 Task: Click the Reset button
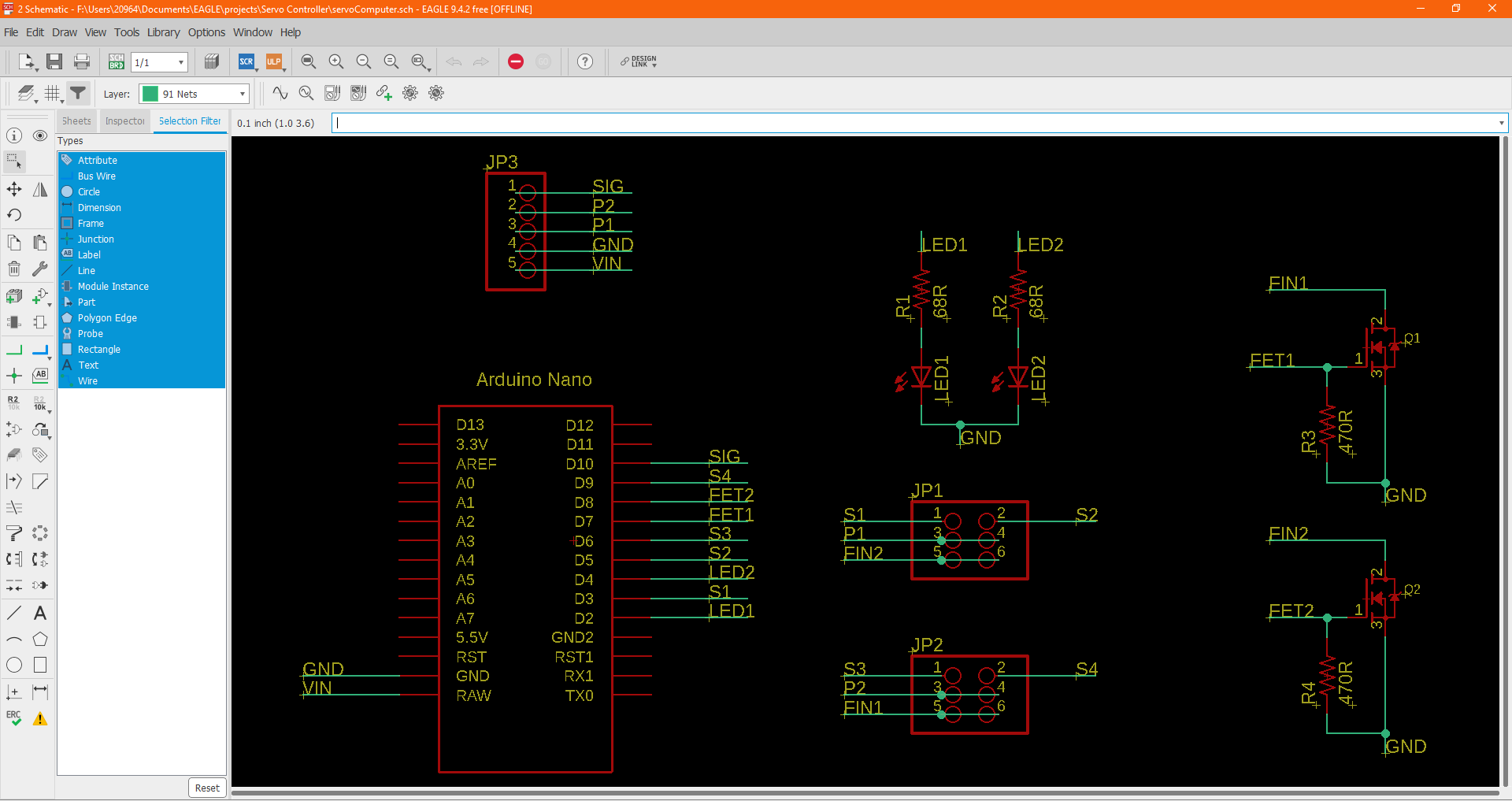click(x=207, y=788)
